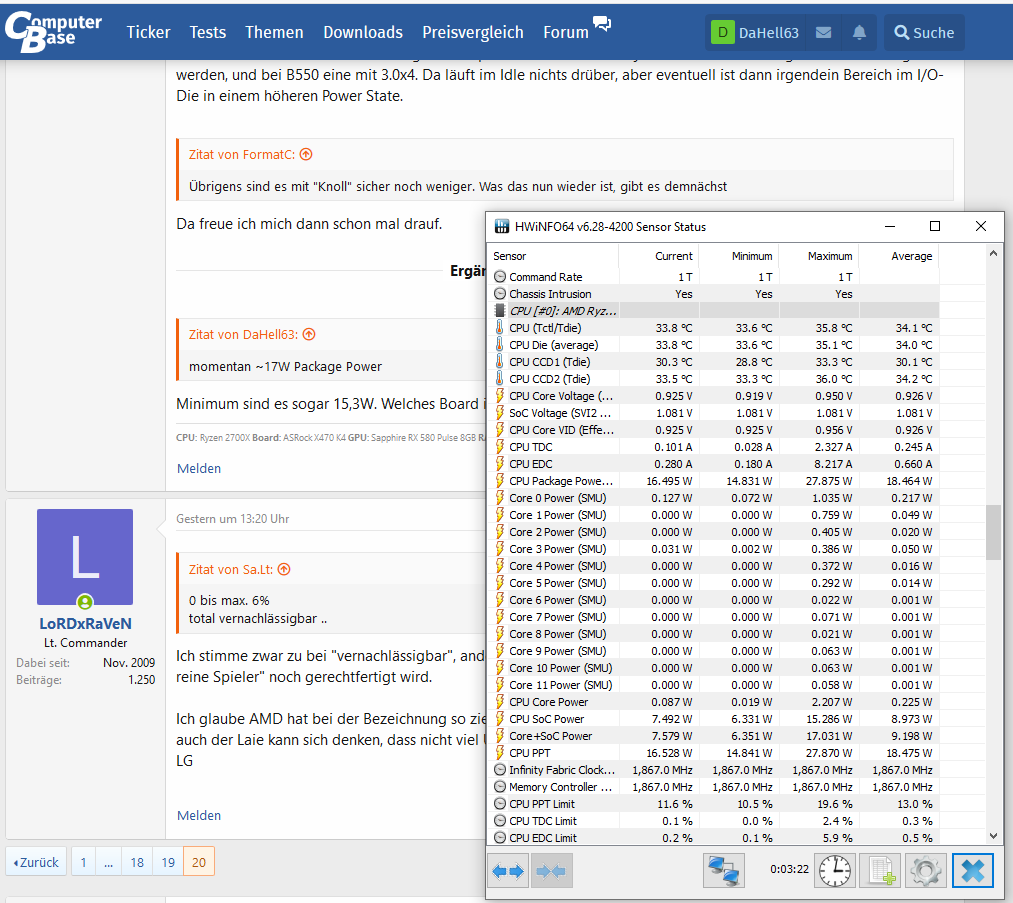
Task: Select the Core 11 Power (SMU) row
Action: [x=713, y=685]
